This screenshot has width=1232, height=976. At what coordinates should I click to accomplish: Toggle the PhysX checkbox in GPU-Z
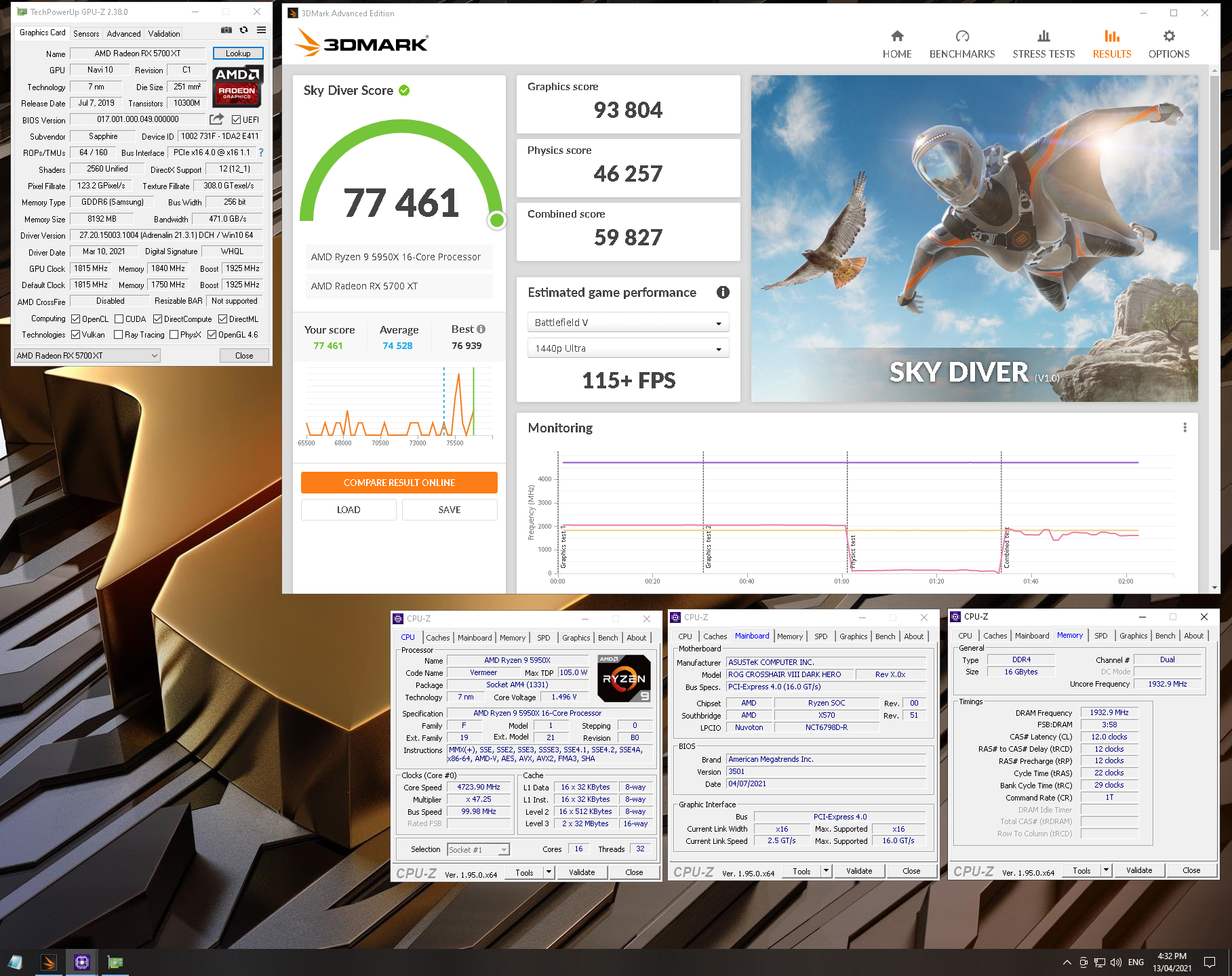174,335
